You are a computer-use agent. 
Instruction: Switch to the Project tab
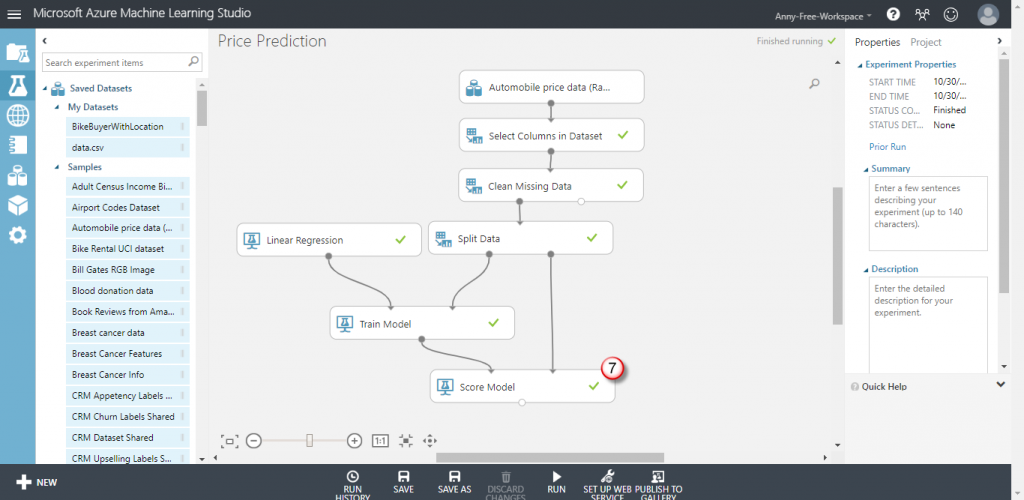926,42
